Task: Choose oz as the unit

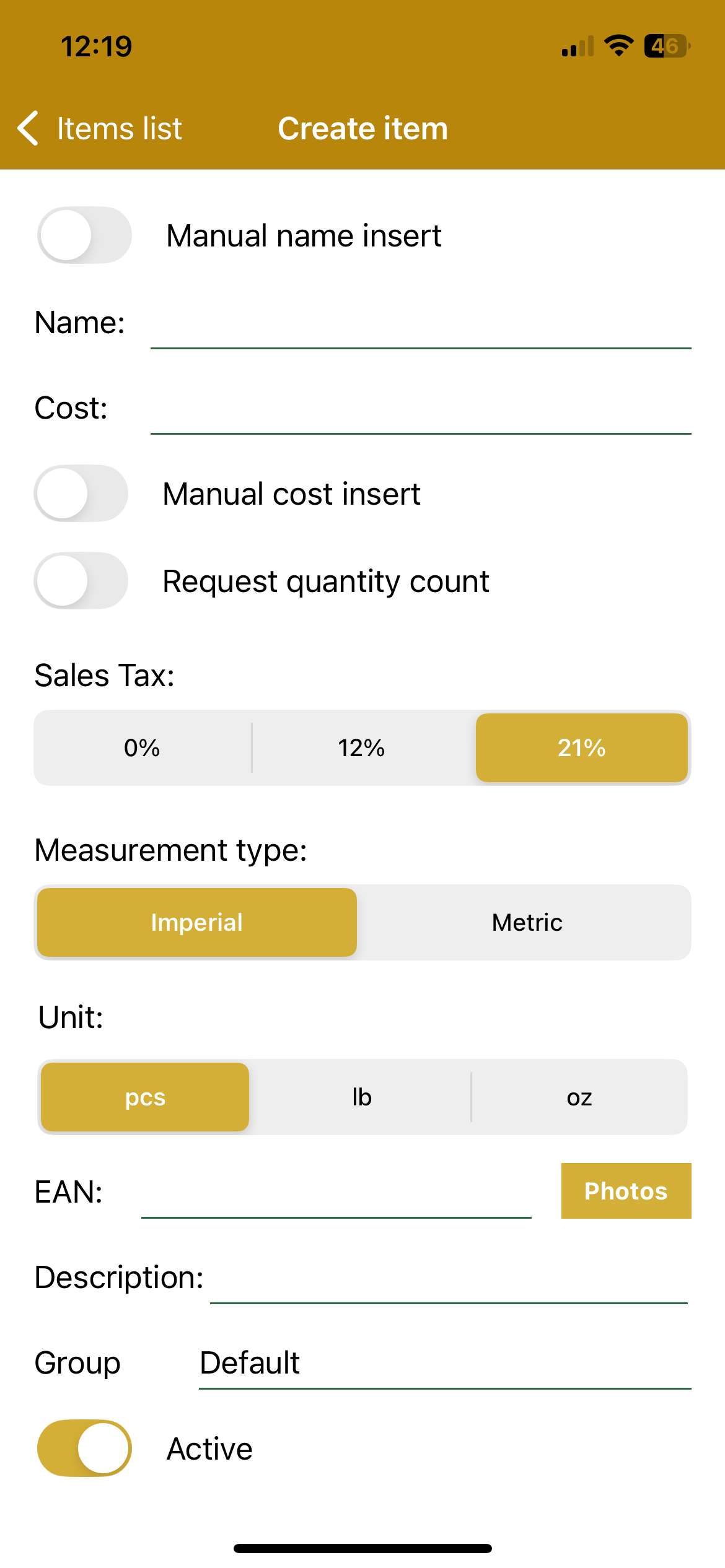Action: 579,1097
